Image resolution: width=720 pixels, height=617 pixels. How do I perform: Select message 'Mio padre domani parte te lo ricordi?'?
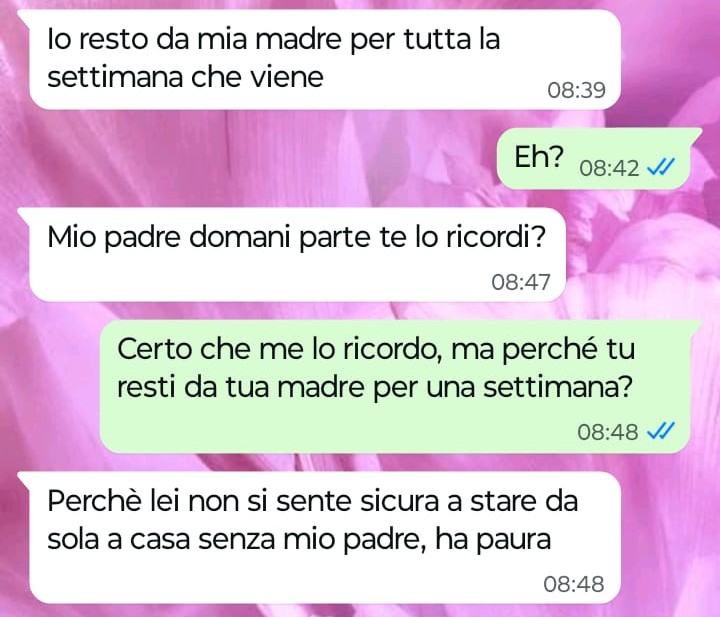(298, 254)
